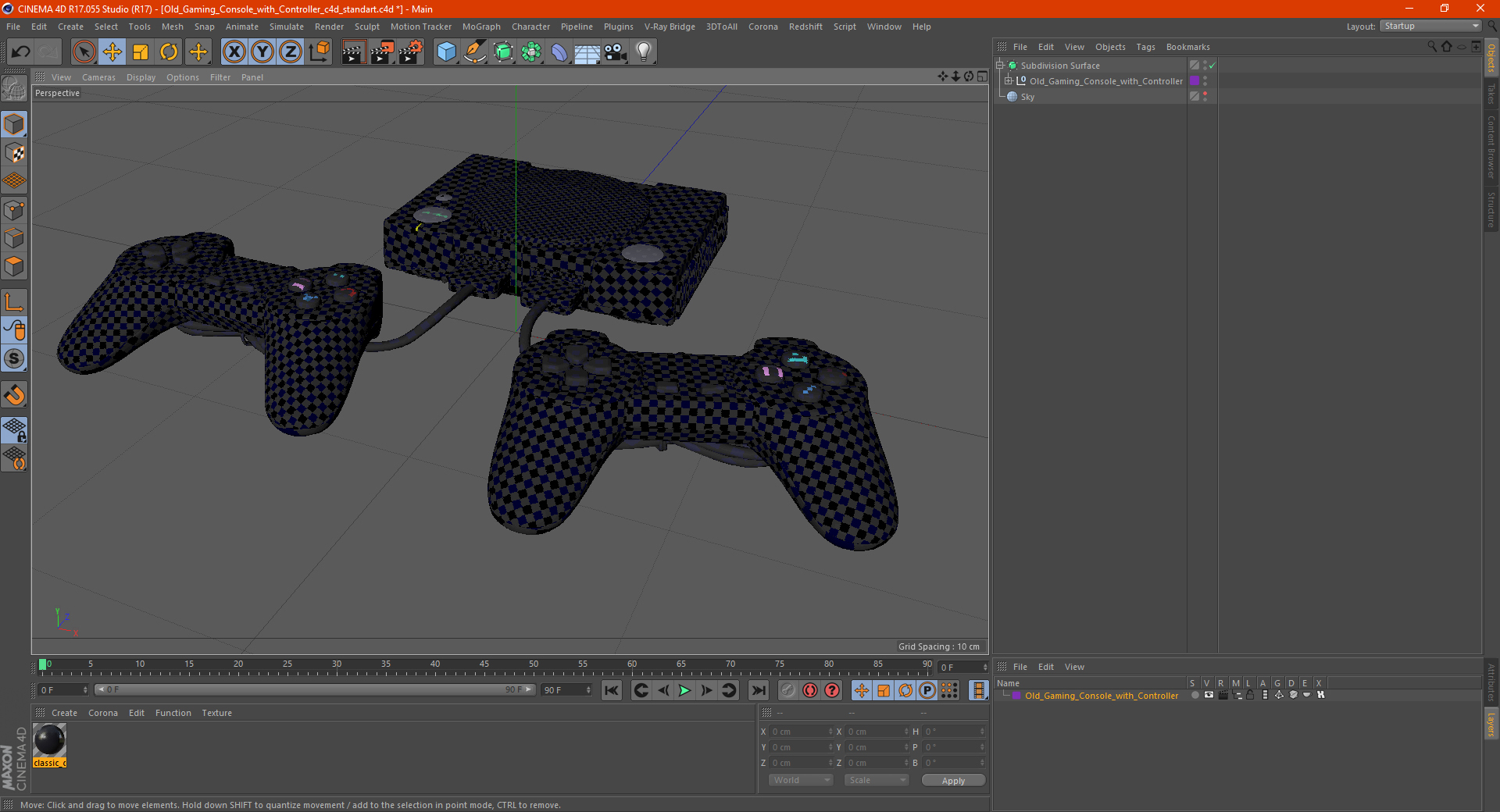Viewport: 1500px width, 812px height.
Task: Click purple layer swatch of Old_Gaming_Console object
Action: pos(1195,80)
